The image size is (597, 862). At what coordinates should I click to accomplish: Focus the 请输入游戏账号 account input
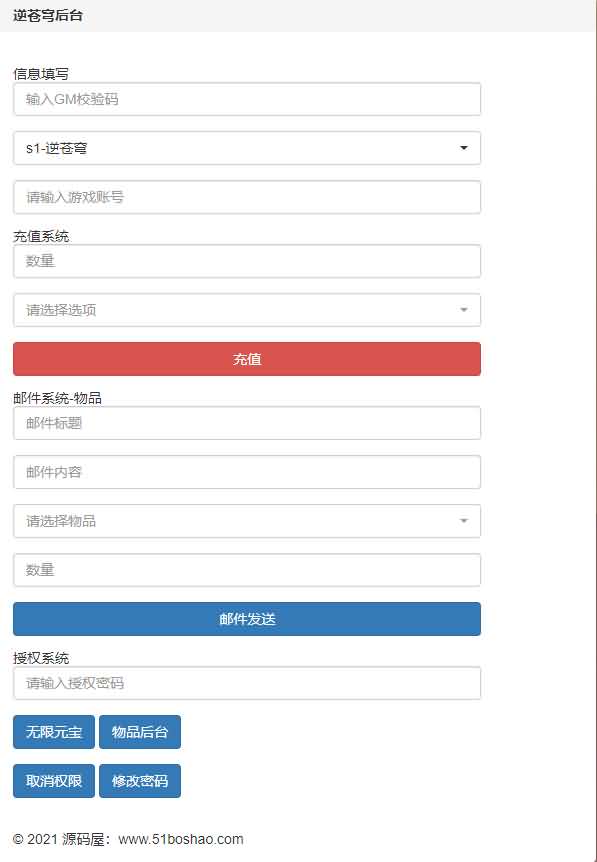pyautogui.click(x=247, y=197)
